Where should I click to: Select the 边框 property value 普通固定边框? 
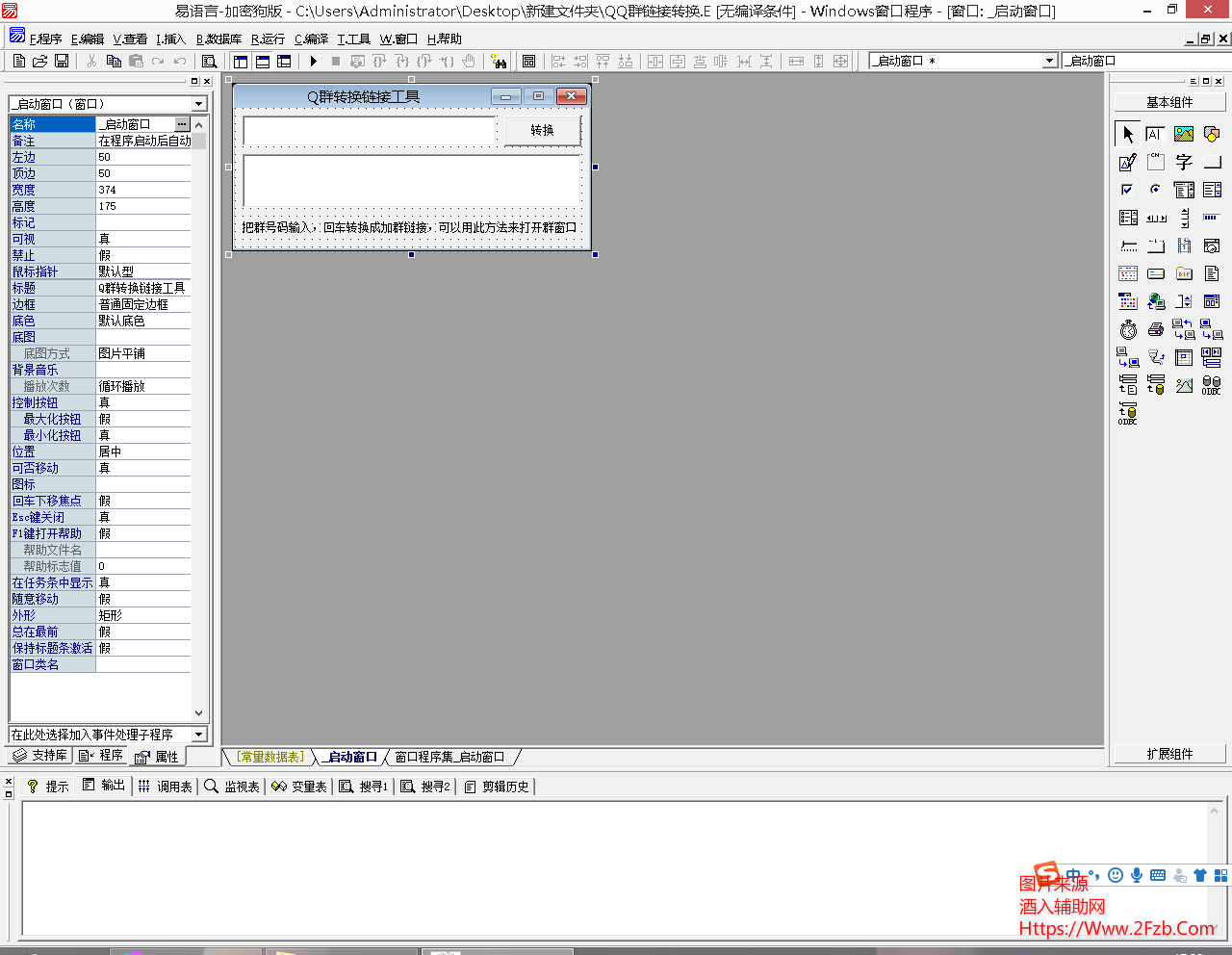click(x=143, y=304)
